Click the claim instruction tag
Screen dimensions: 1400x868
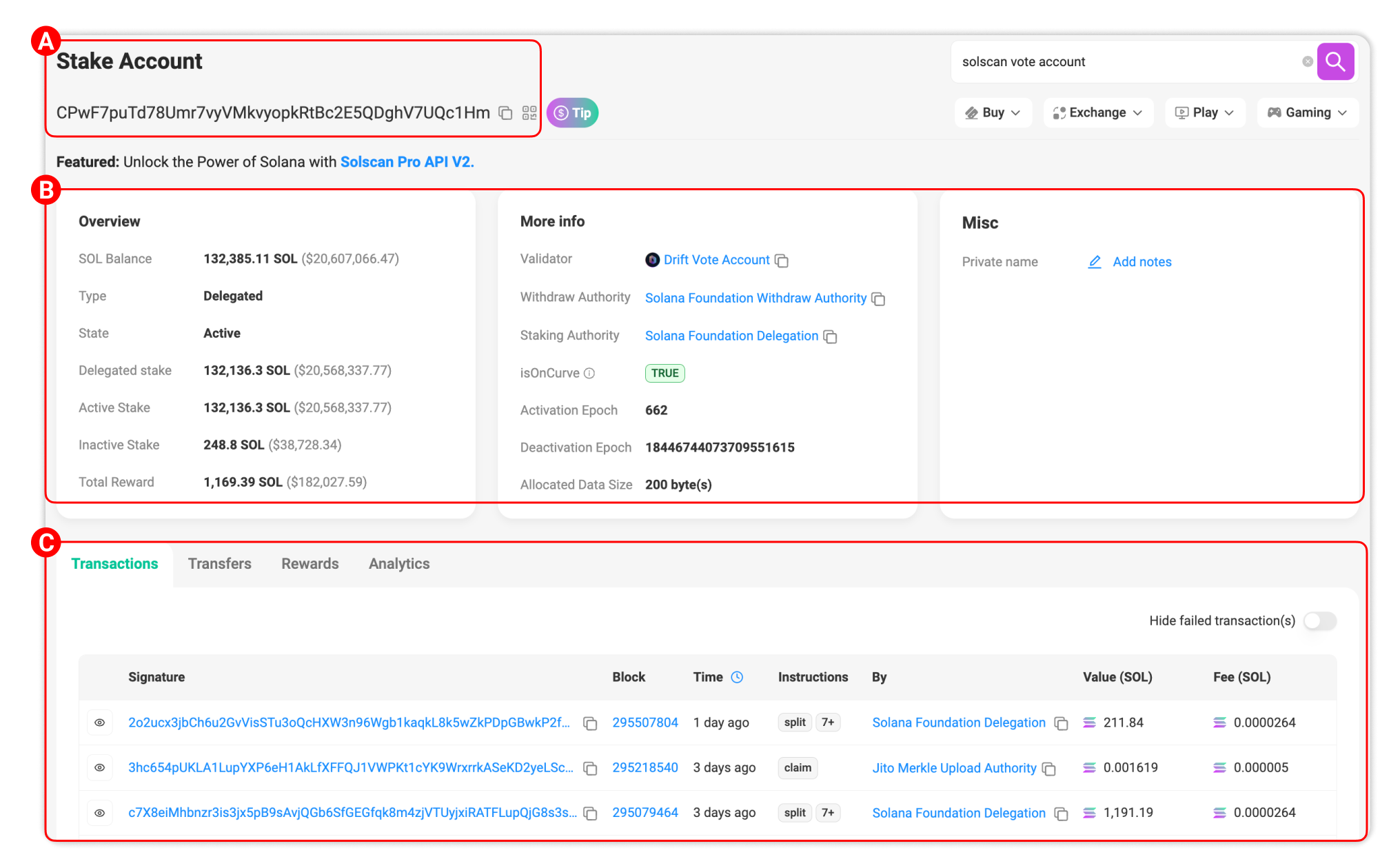(798, 767)
